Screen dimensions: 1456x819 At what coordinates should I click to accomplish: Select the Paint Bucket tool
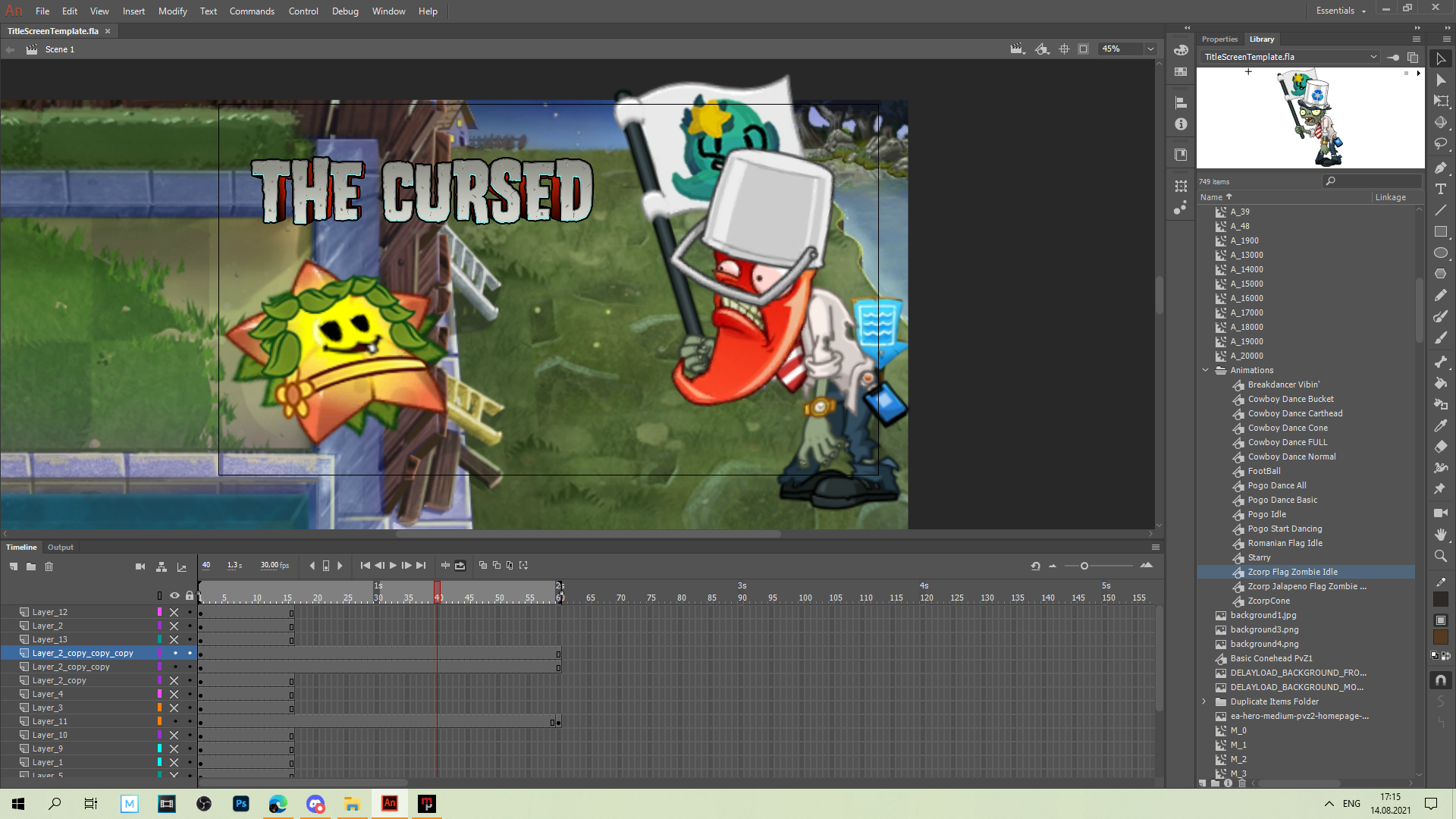pyautogui.click(x=1441, y=383)
